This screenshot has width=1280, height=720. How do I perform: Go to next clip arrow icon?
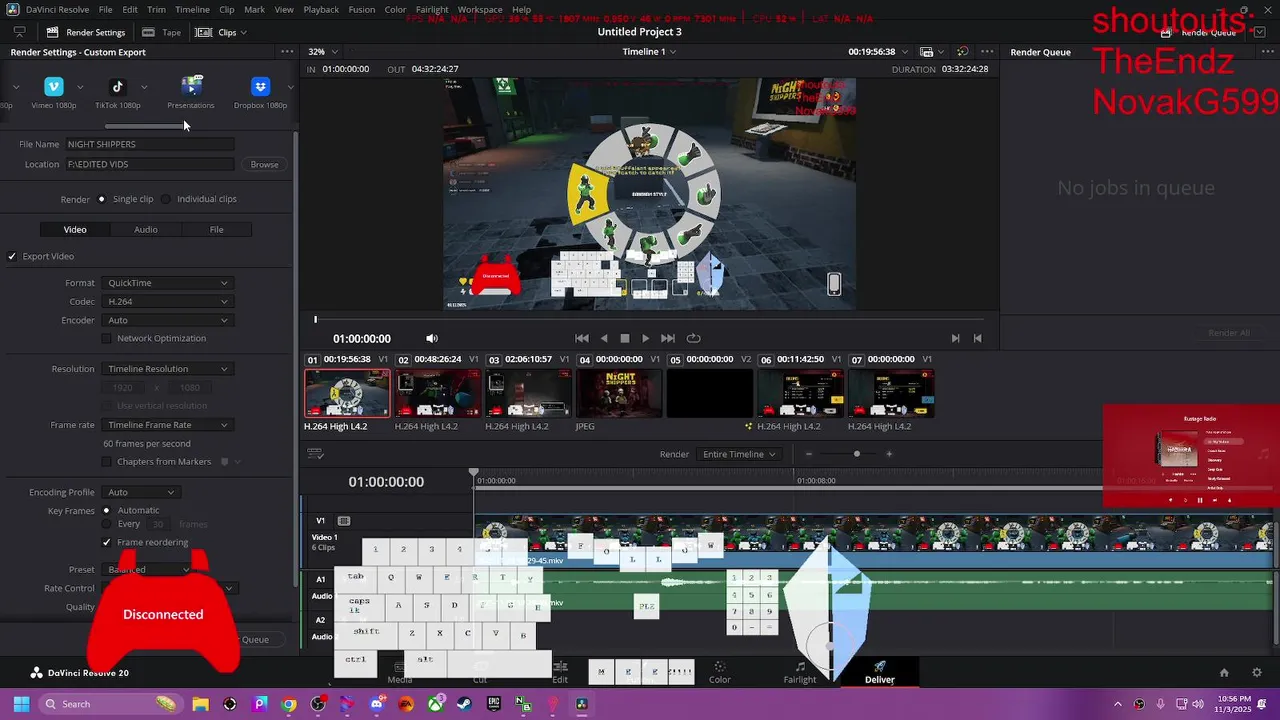coord(955,338)
